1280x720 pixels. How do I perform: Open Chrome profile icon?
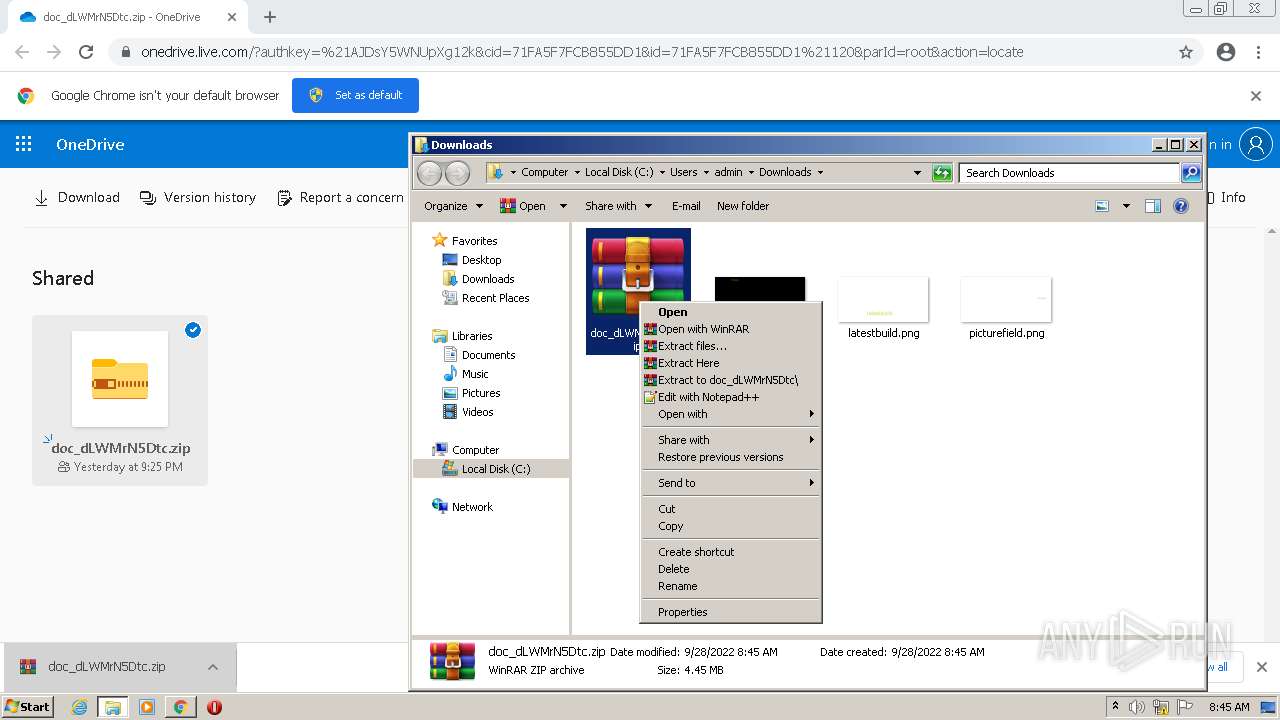click(x=1226, y=52)
